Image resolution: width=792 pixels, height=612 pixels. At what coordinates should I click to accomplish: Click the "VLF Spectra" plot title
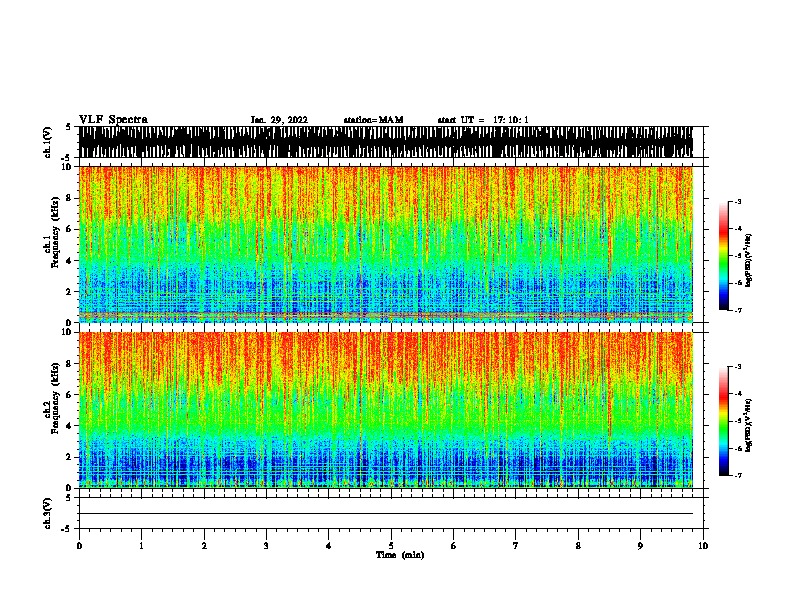click(113, 120)
